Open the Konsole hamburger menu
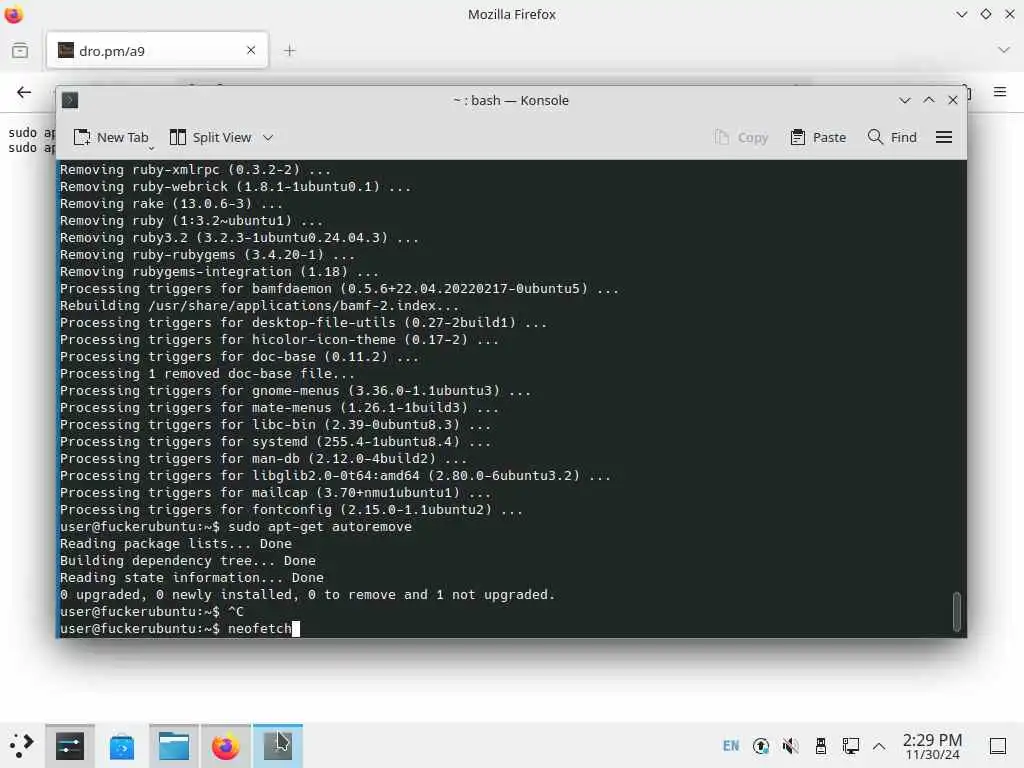The width and height of the screenshot is (1024, 768). pos(944,137)
